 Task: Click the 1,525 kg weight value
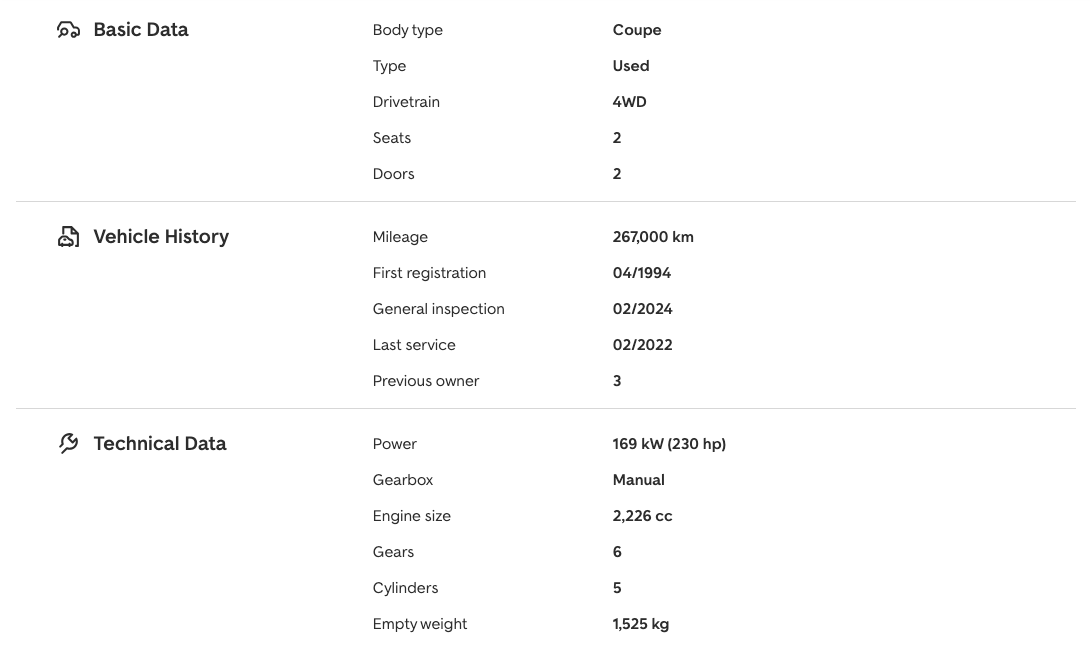pyautogui.click(x=641, y=624)
